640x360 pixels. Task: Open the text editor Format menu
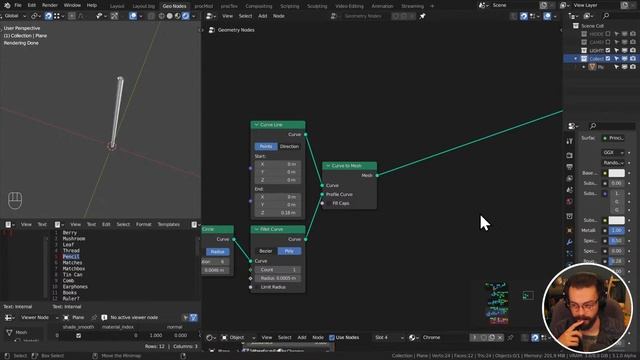point(144,224)
